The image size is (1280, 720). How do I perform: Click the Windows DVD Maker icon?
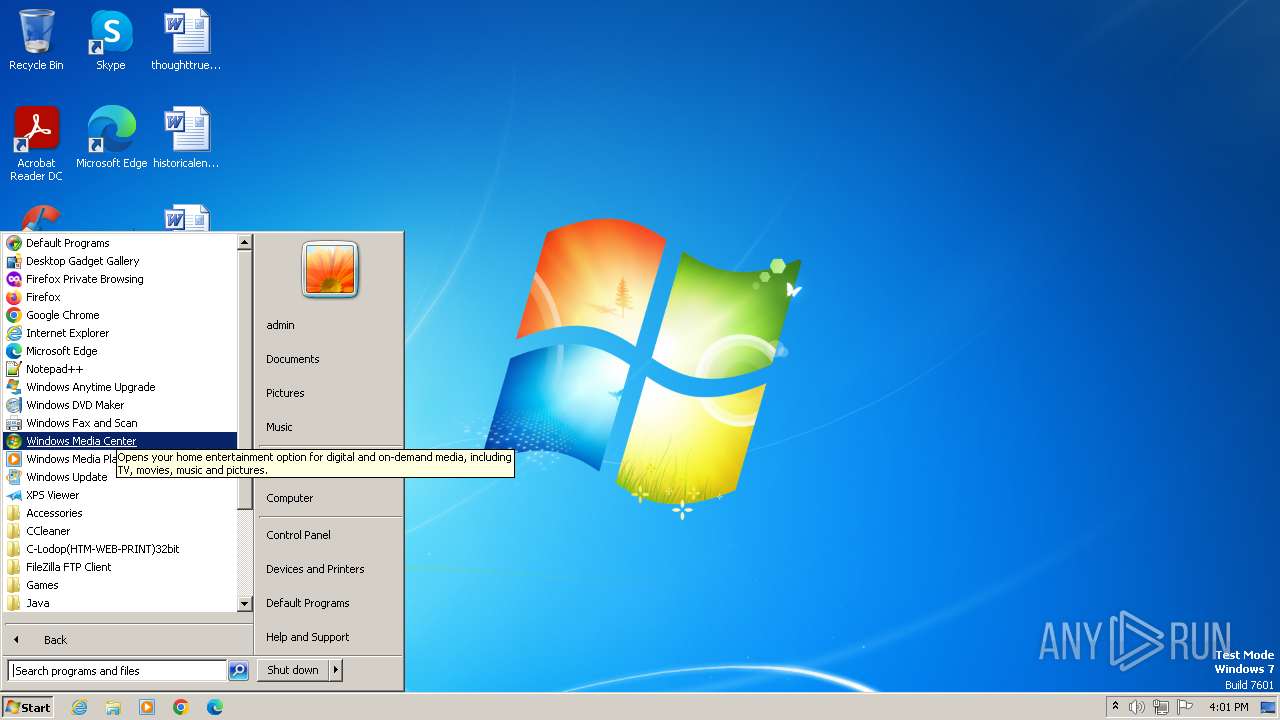pyautogui.click(x=14, y=405)
